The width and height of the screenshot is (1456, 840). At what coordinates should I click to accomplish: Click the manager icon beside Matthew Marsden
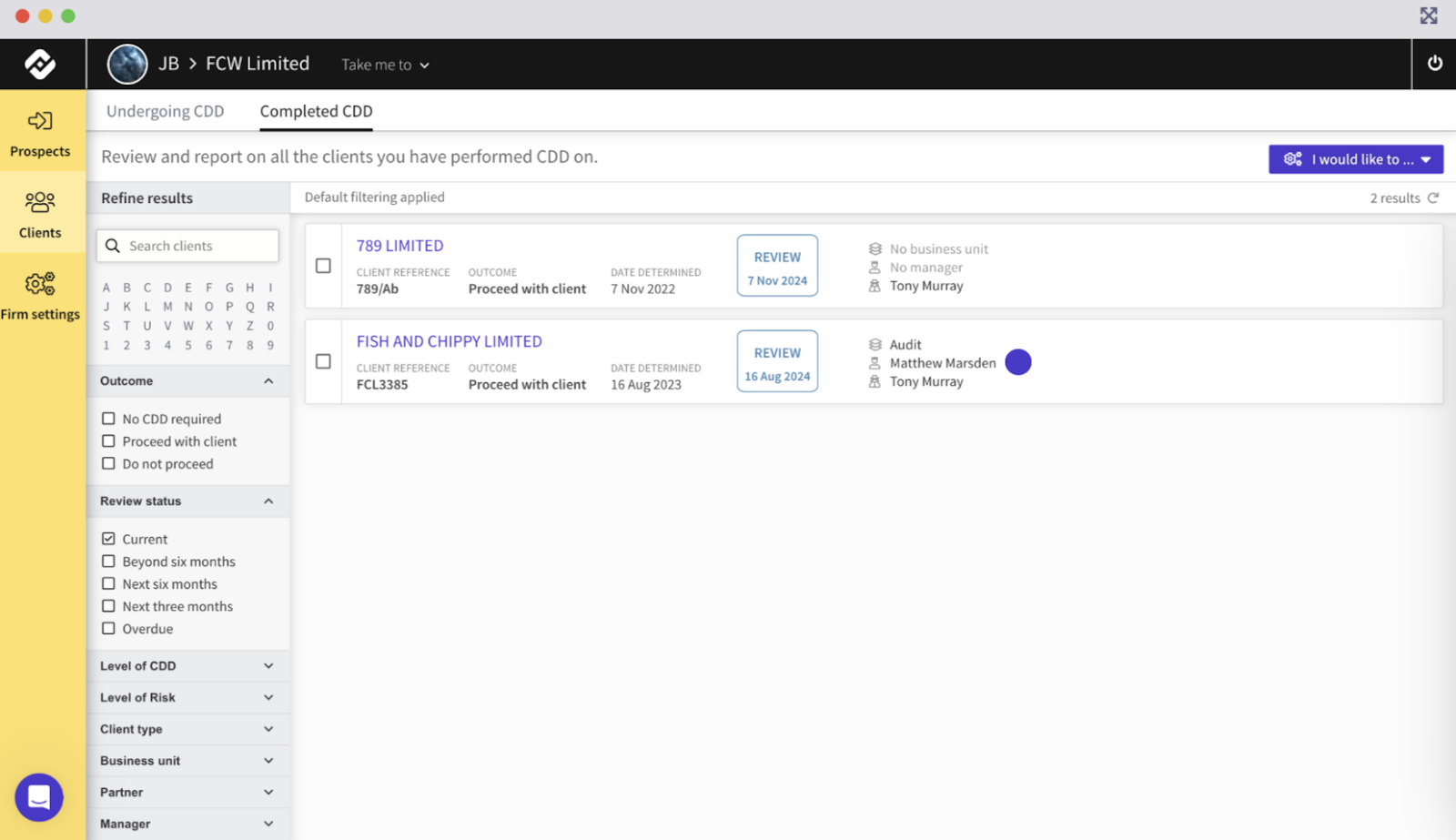875,363
